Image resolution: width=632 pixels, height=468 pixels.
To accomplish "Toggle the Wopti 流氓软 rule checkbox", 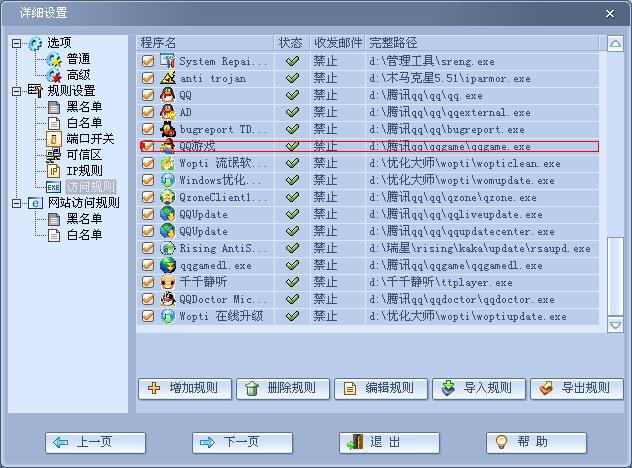I will point(148,163).
